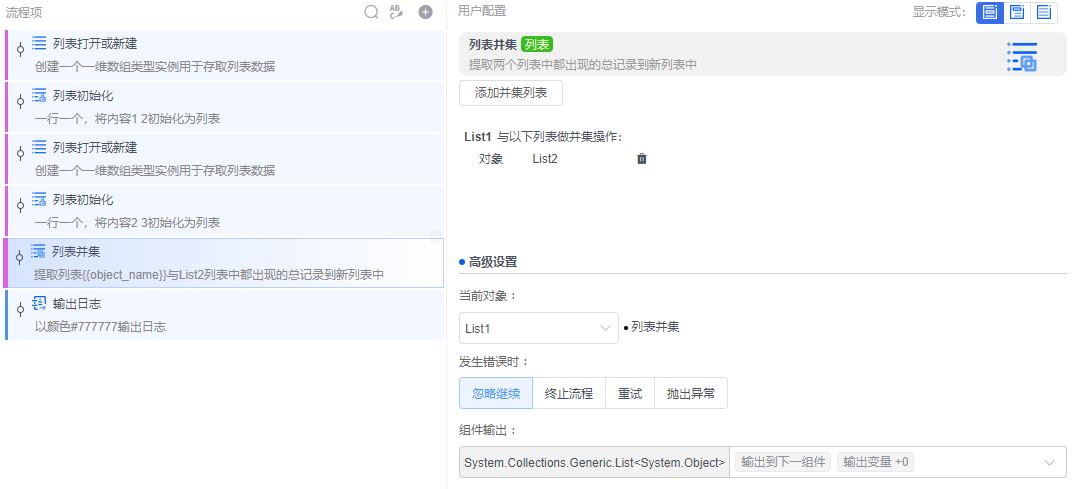Screen dimensions: 1076x489
Task: Click the 输出变量 +0 tag
Action: 876,462
